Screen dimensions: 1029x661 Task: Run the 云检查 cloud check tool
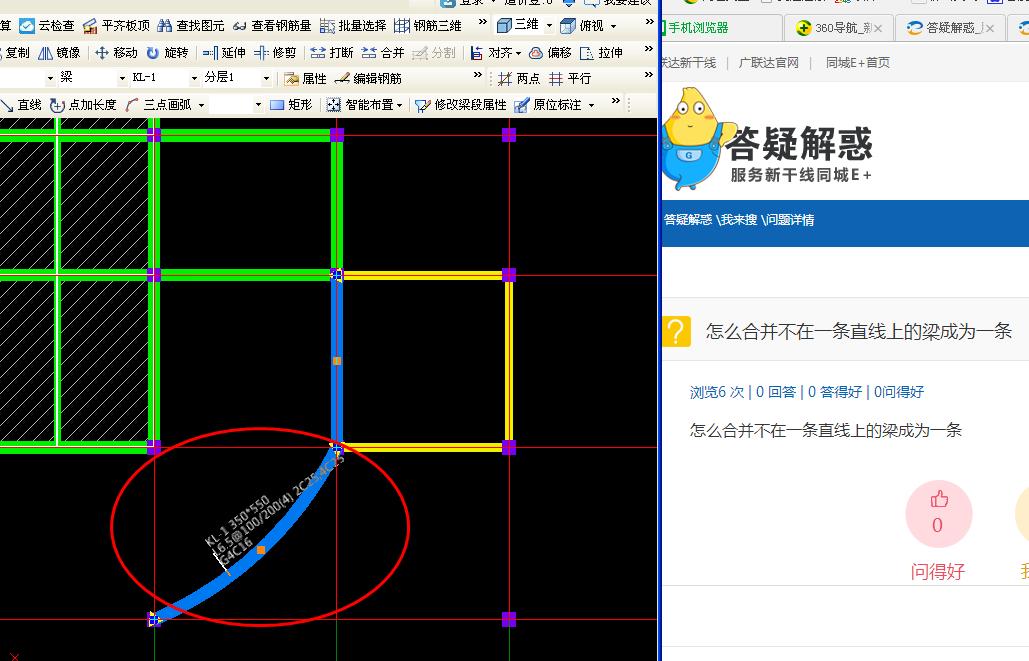(47, 26)
